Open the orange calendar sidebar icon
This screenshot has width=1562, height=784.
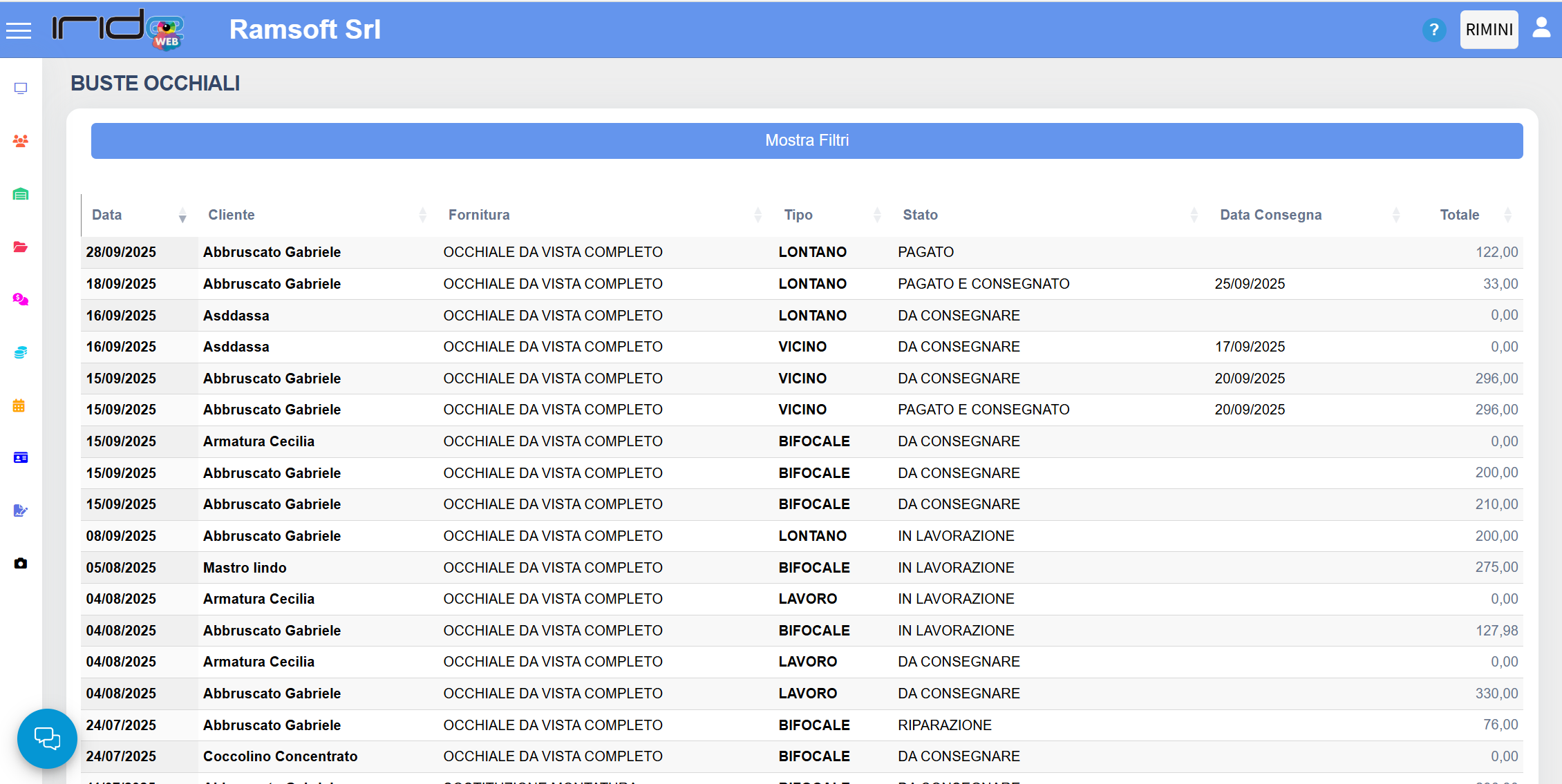[19, 405]
